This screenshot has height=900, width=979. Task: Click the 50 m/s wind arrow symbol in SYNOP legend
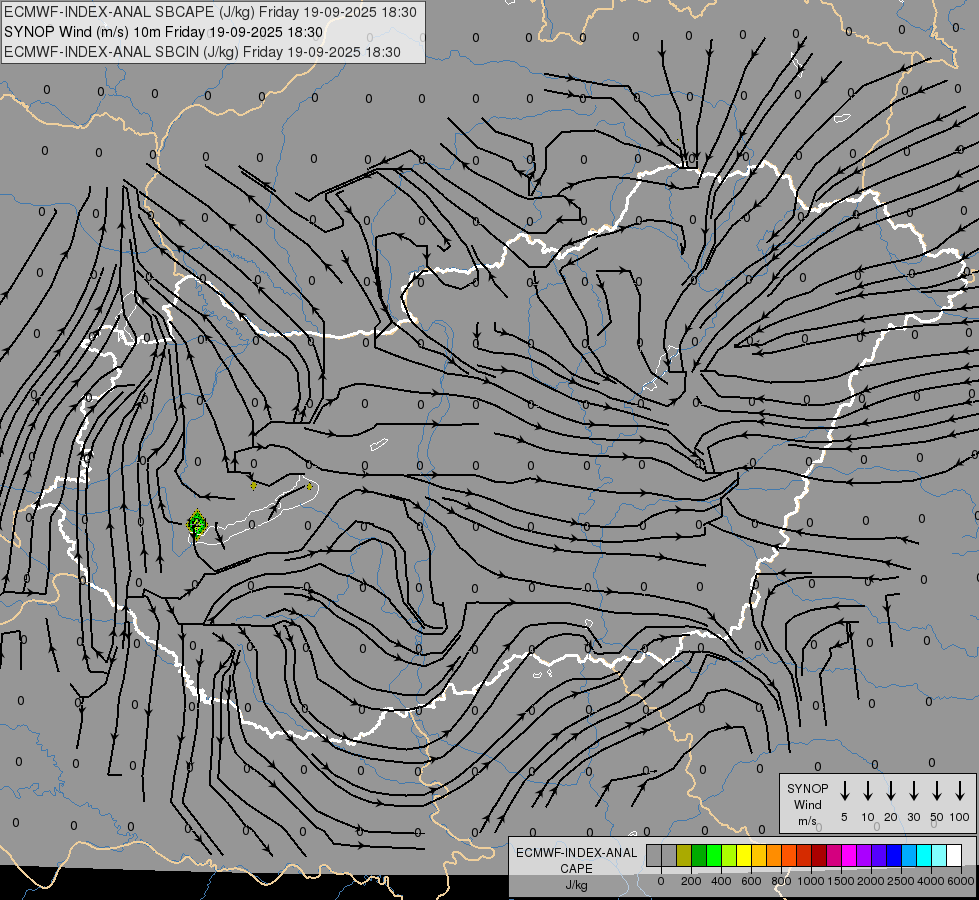(937, 791)
